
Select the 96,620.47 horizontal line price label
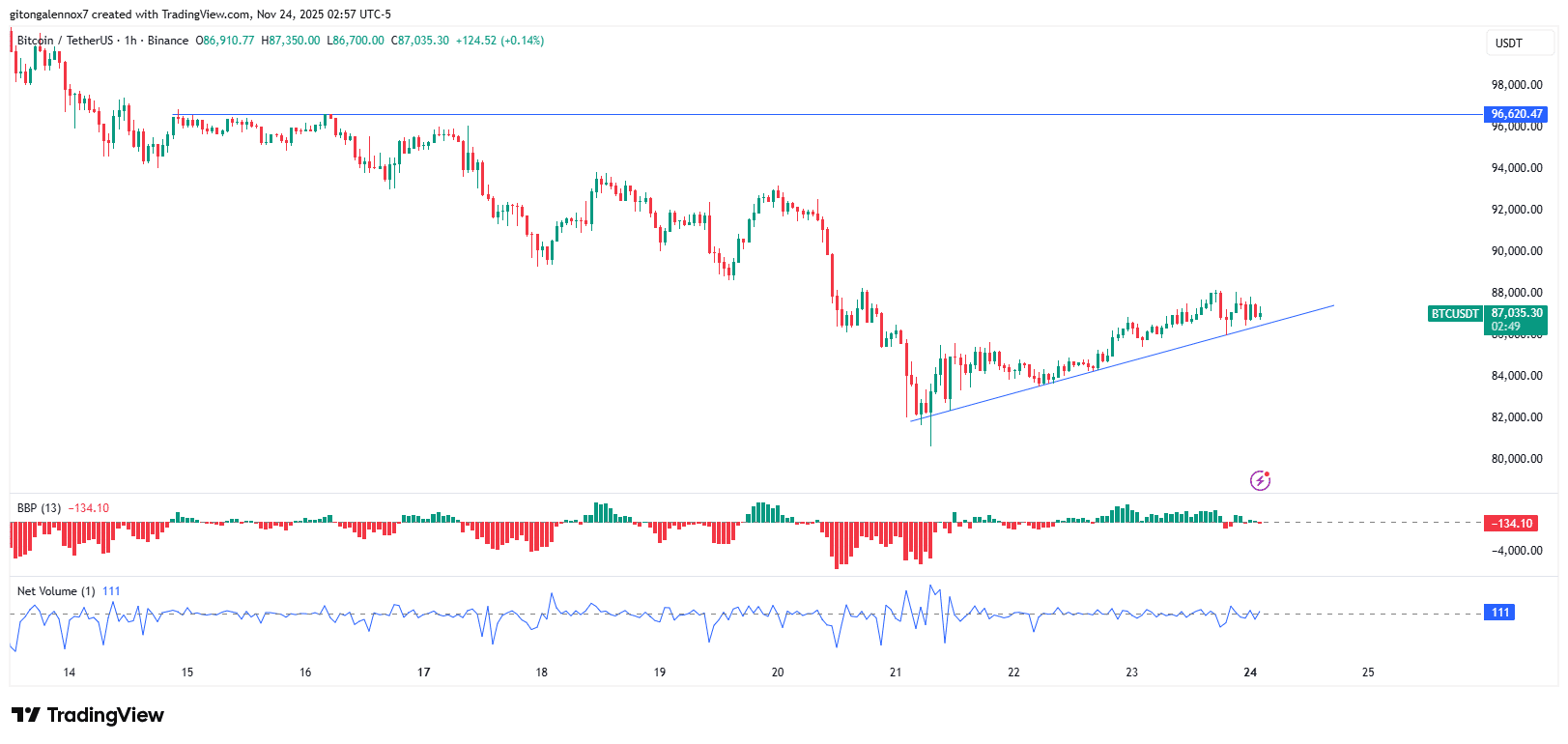coord(1516,114)
